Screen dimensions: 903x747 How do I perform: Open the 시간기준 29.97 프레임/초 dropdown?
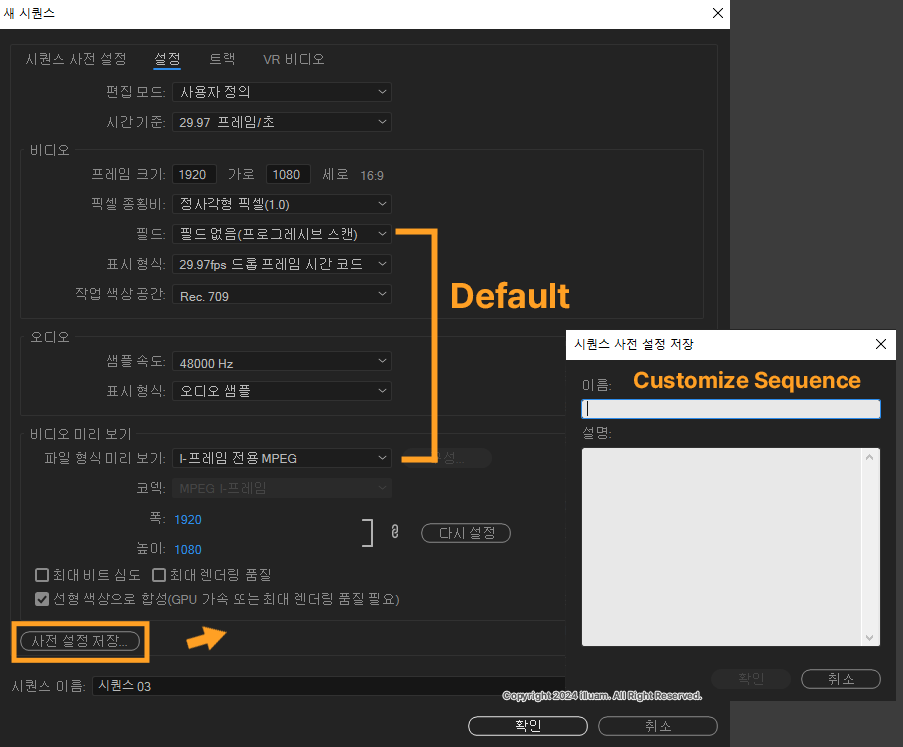click(x=282, y=122)
